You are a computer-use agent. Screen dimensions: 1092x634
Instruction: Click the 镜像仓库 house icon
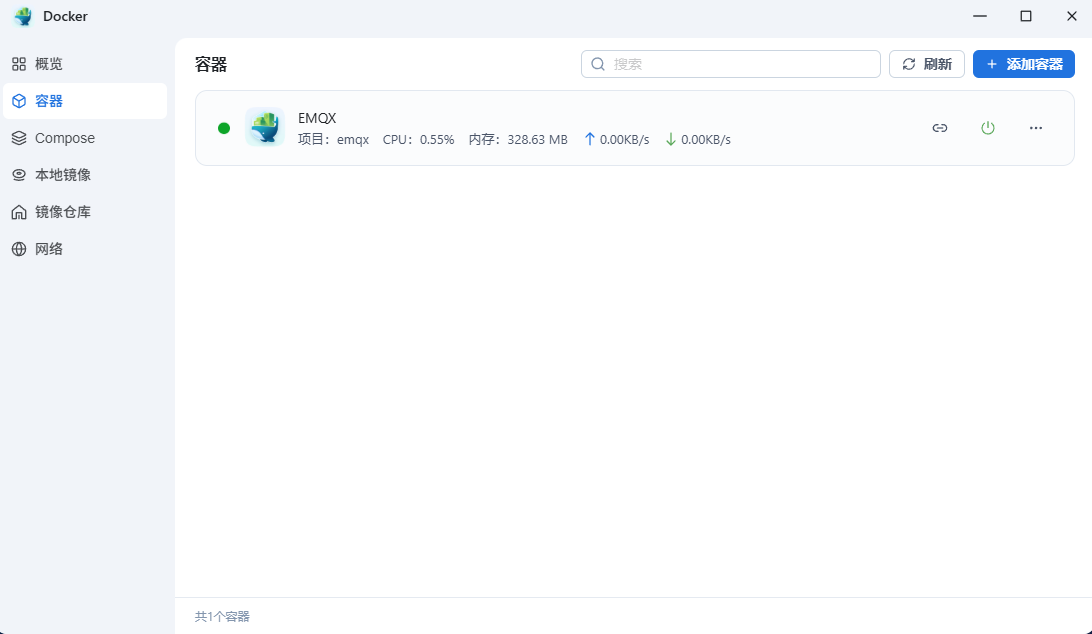point(19,212)
